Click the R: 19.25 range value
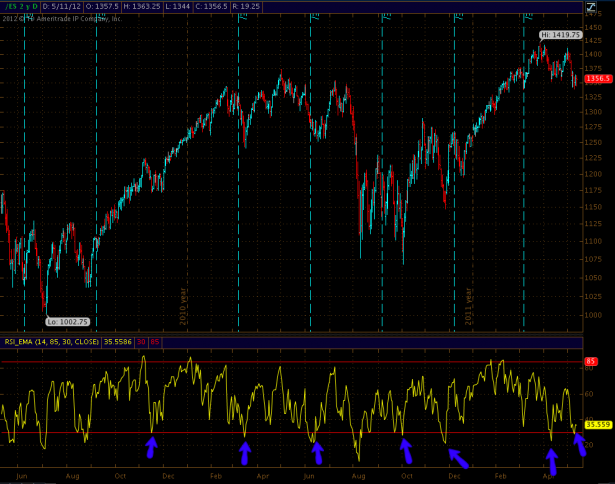This screenshot has height=484, width=615. click(246, 7)
